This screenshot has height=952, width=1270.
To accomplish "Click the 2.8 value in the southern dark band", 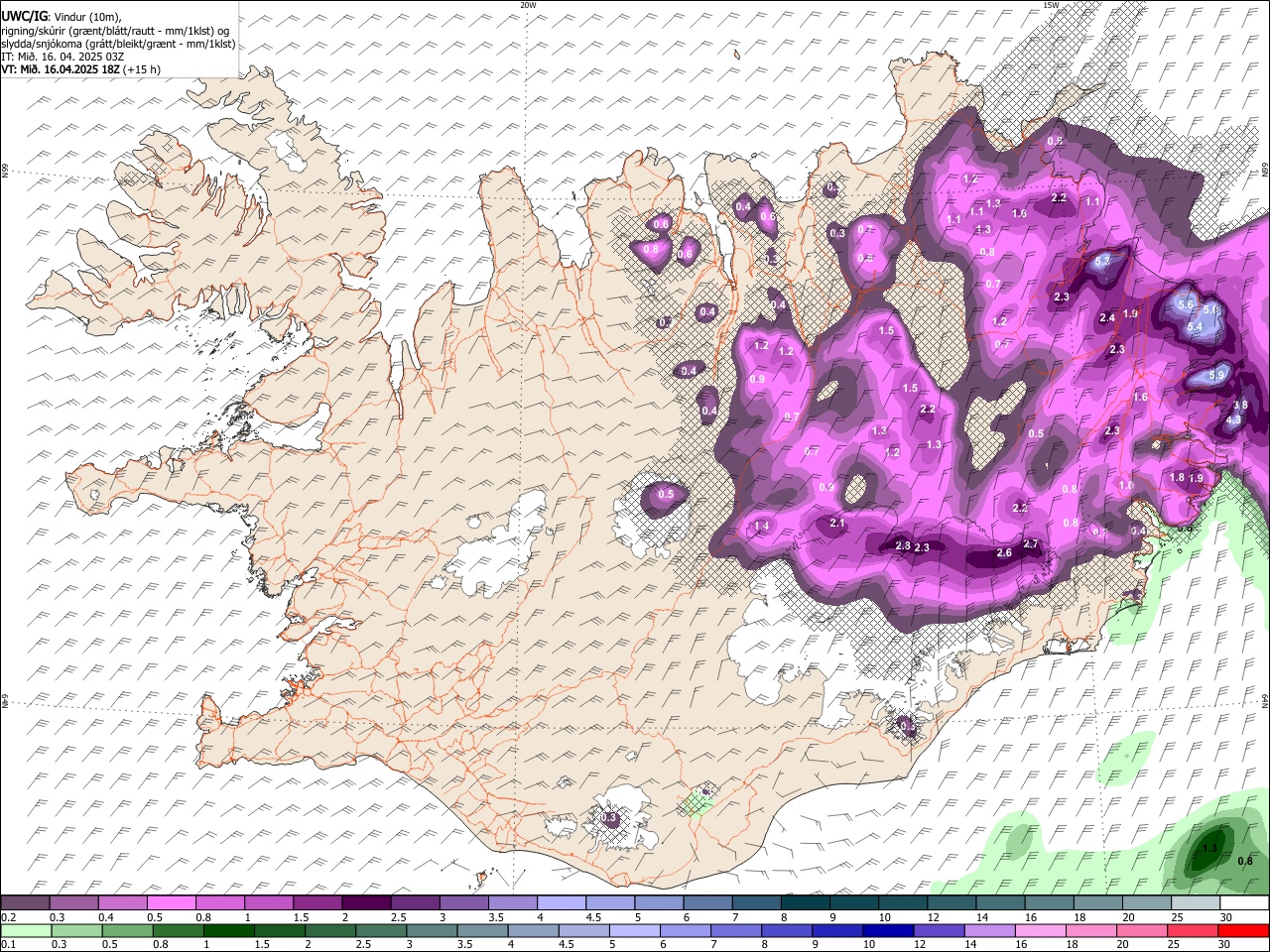I will [903, 545].
